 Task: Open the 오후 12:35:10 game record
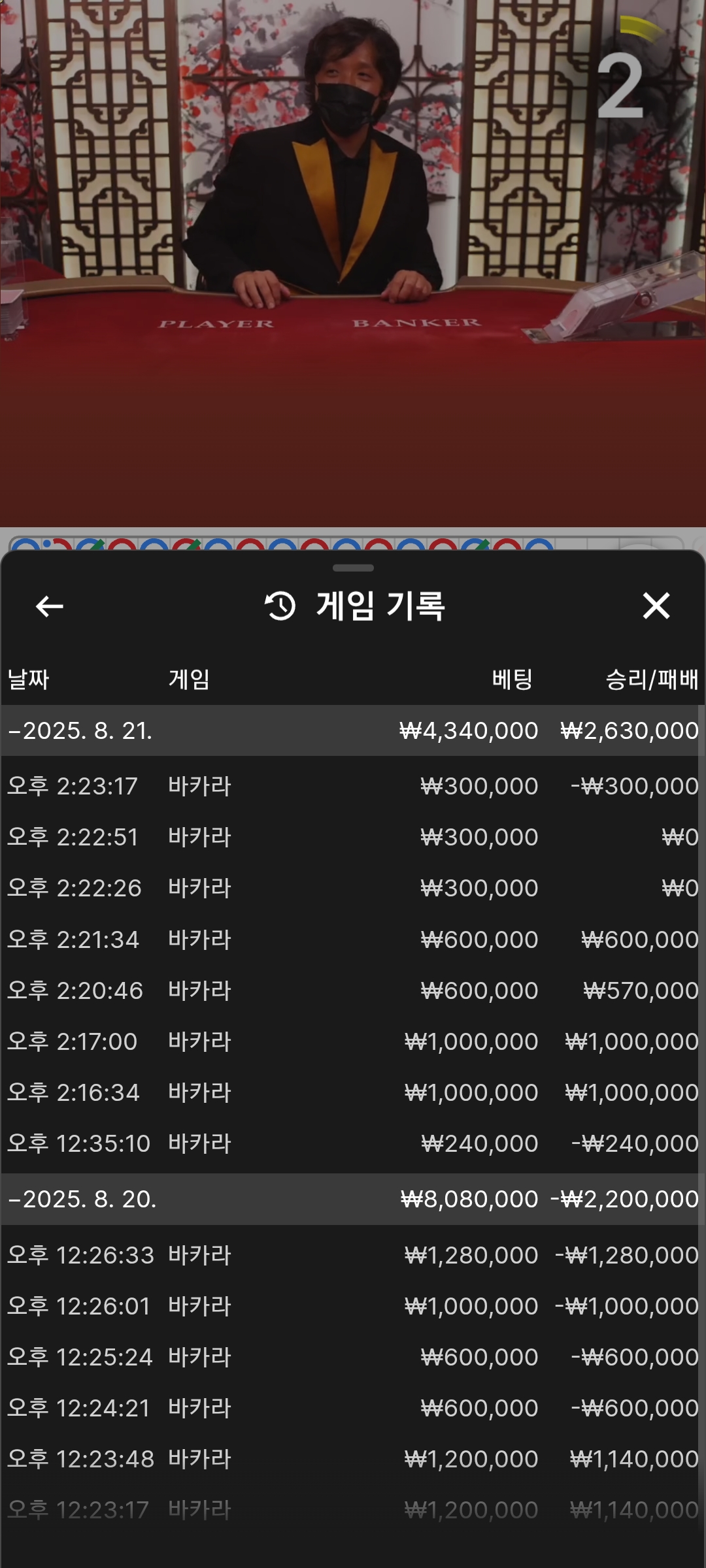(x=353, y=1143)
